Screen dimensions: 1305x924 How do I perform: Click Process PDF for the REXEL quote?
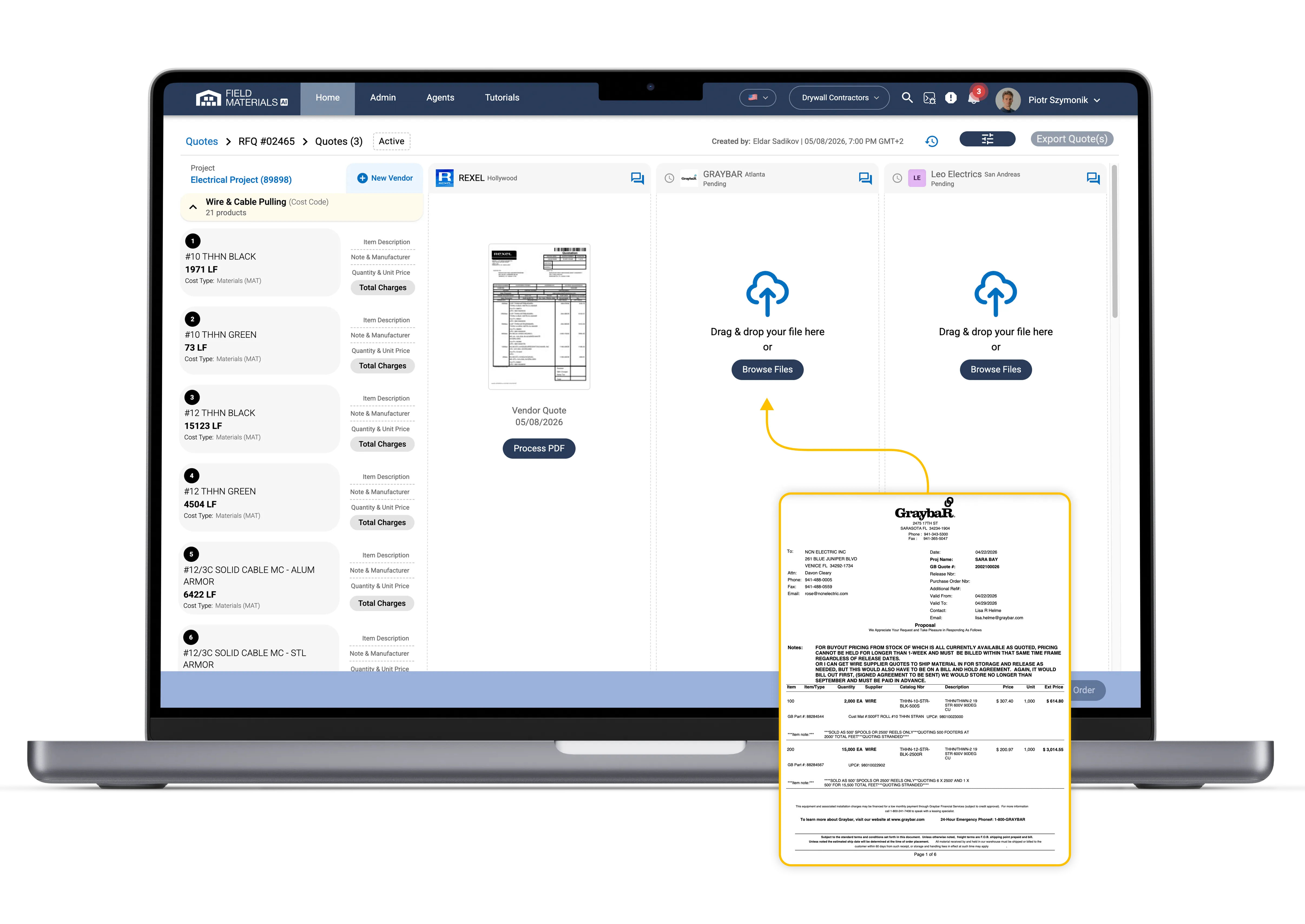539,448
